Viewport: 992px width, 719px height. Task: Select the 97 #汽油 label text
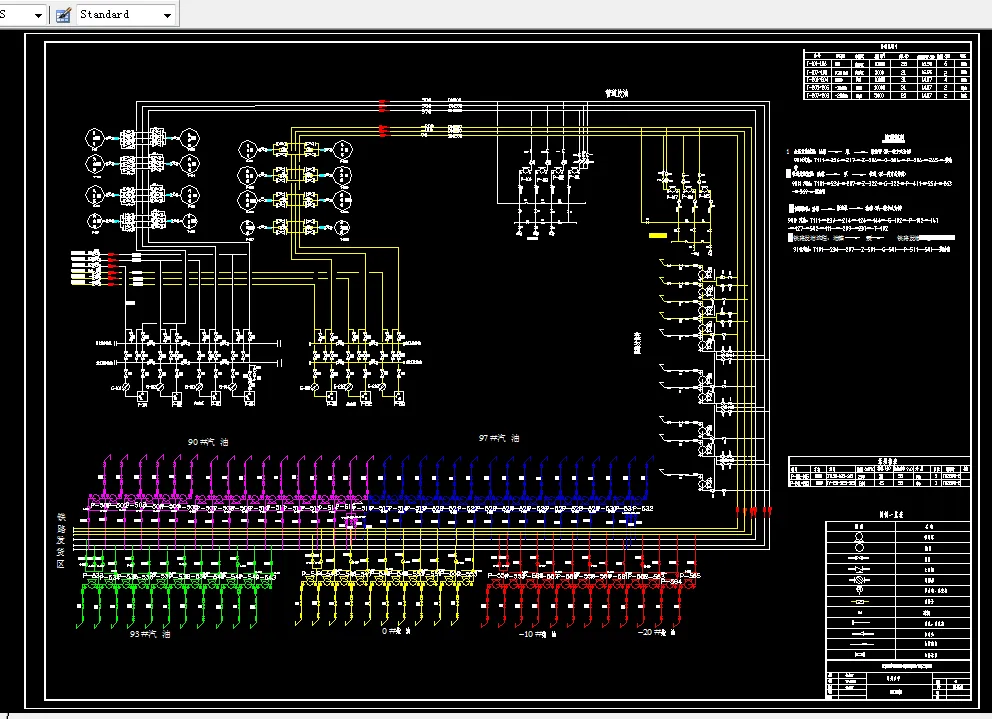click(499, 439)
